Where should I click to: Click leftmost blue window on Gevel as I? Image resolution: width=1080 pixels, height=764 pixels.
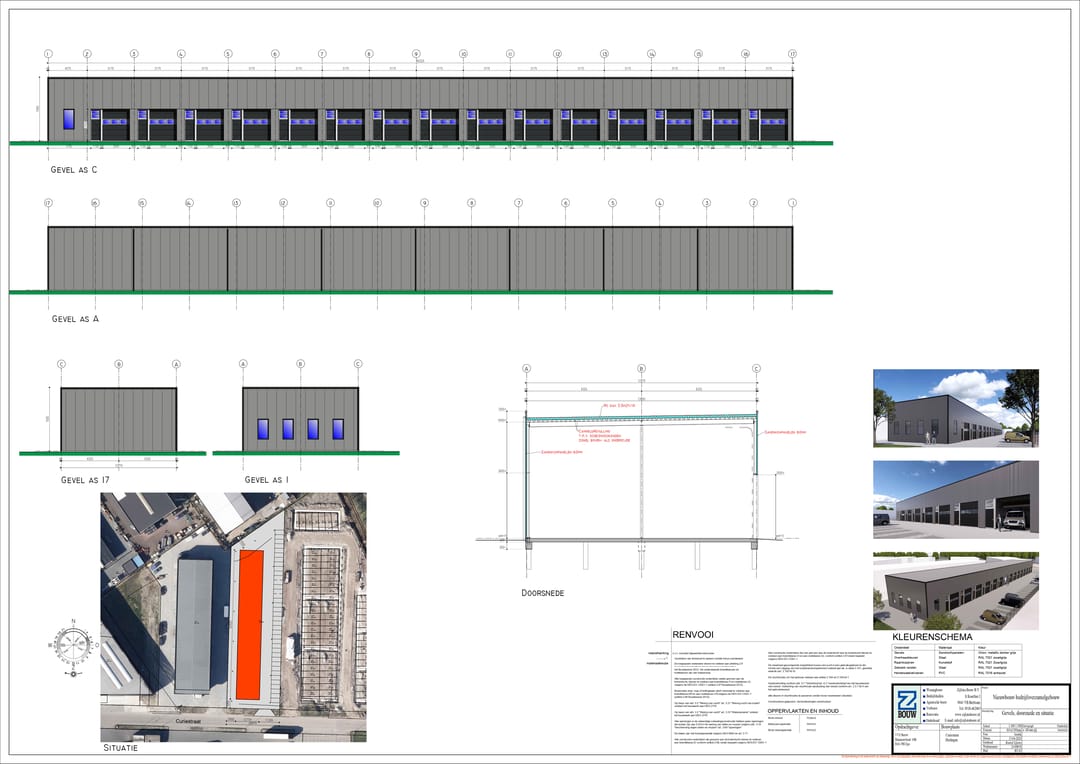263,428
